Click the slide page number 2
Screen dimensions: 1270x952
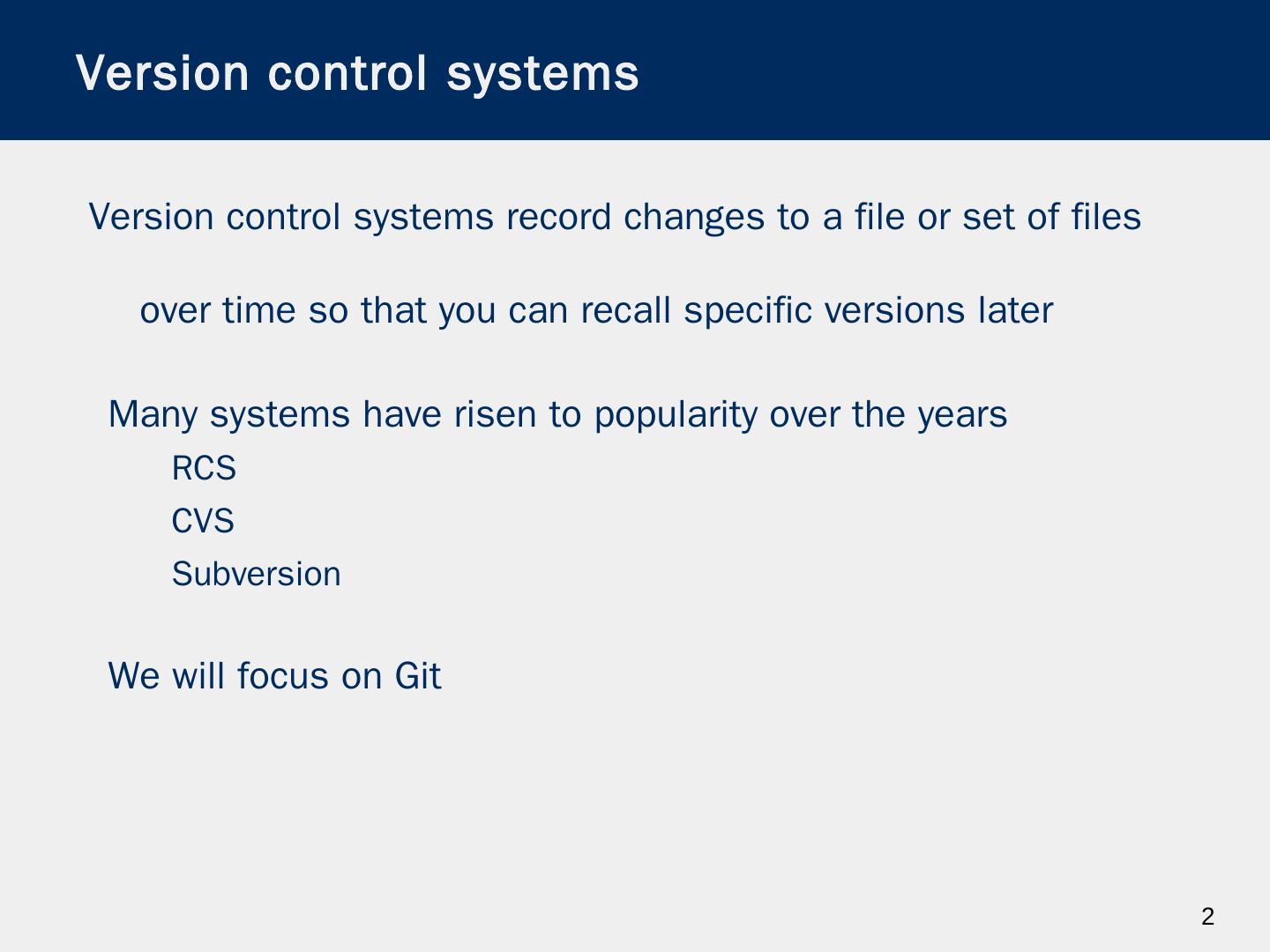coord(1207,917)
